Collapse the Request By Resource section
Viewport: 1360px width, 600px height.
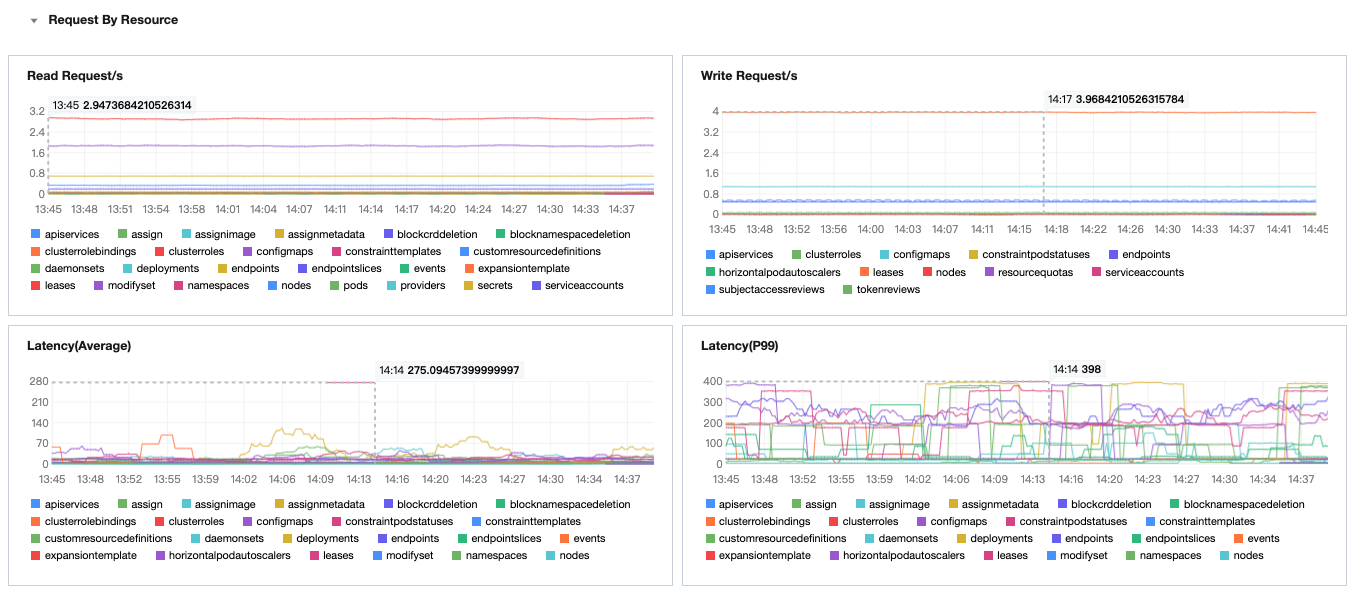pyautogui.click(x=34, y=20)
